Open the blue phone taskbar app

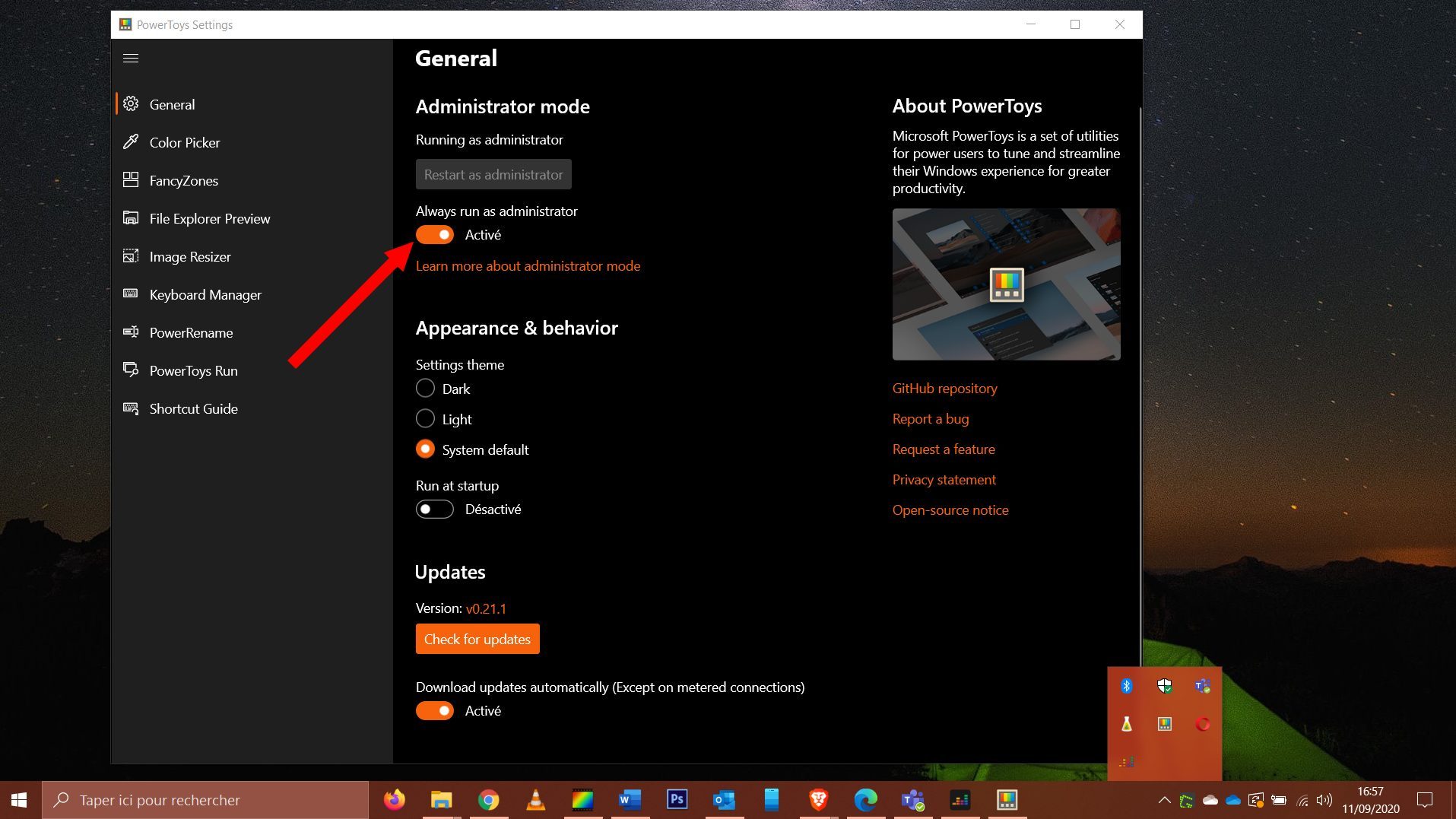pyautogui.click(x=771, y=800)
